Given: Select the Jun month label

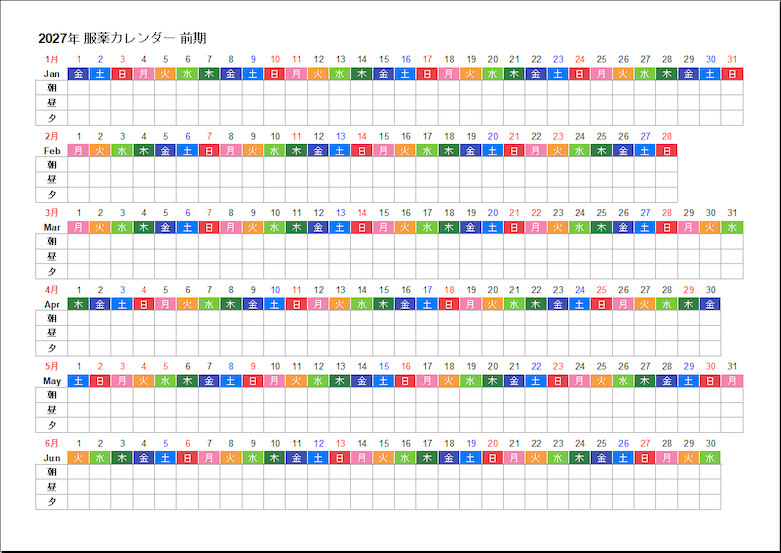Looking at the screenshot, I should click(52, 458).
